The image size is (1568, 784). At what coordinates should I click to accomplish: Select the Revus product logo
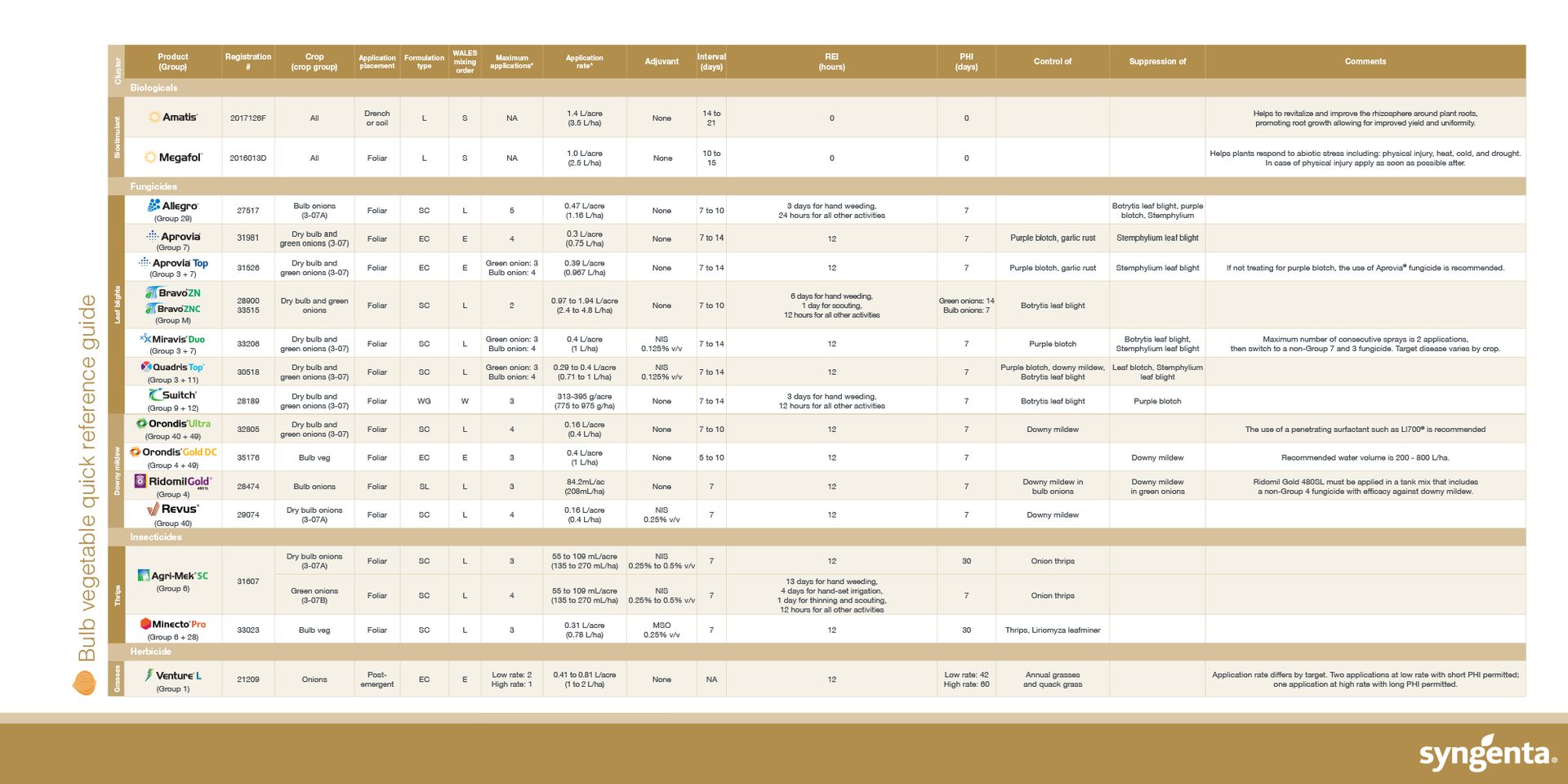(x=172, y=510)
